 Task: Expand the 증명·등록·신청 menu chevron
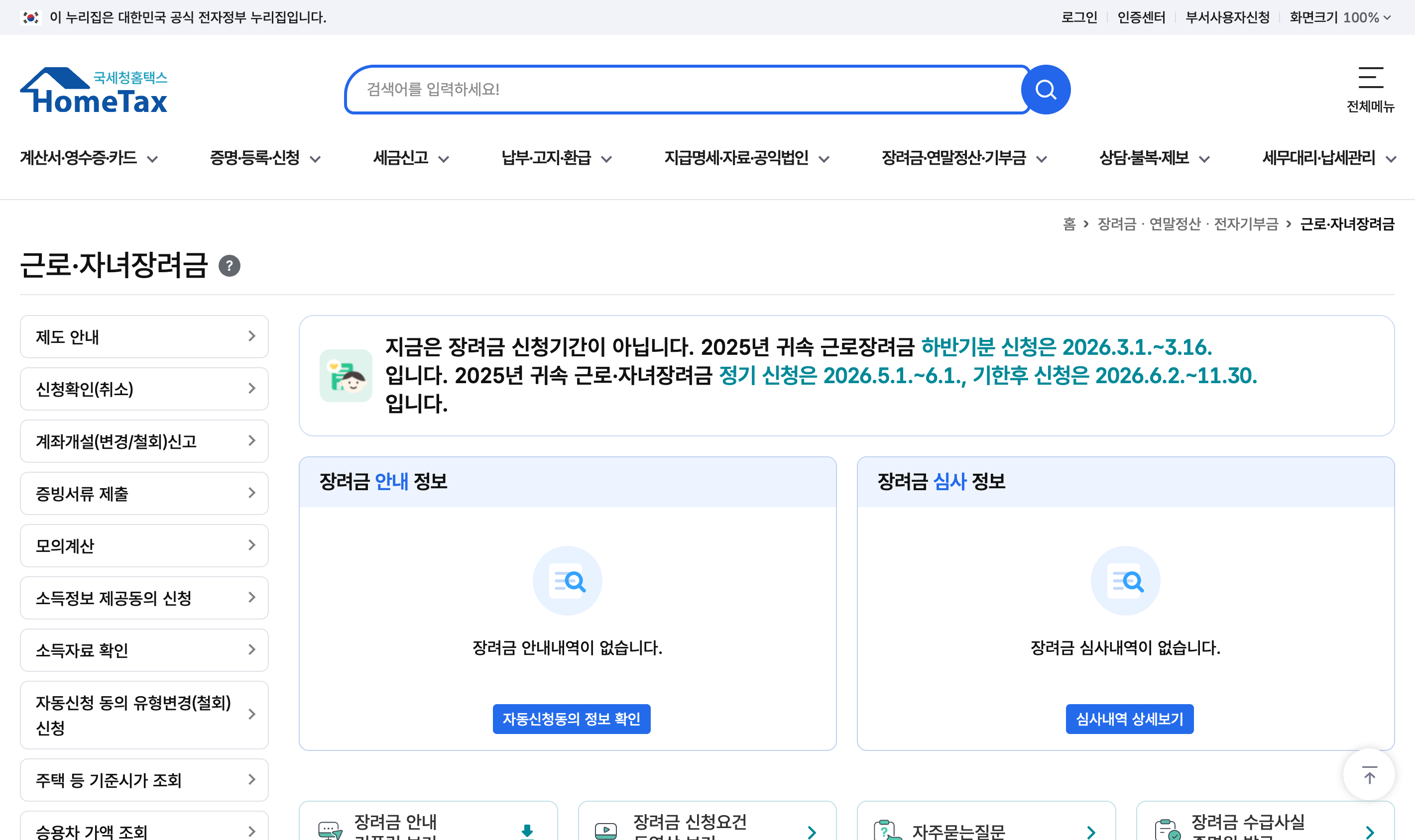click(x=316, y=159)
